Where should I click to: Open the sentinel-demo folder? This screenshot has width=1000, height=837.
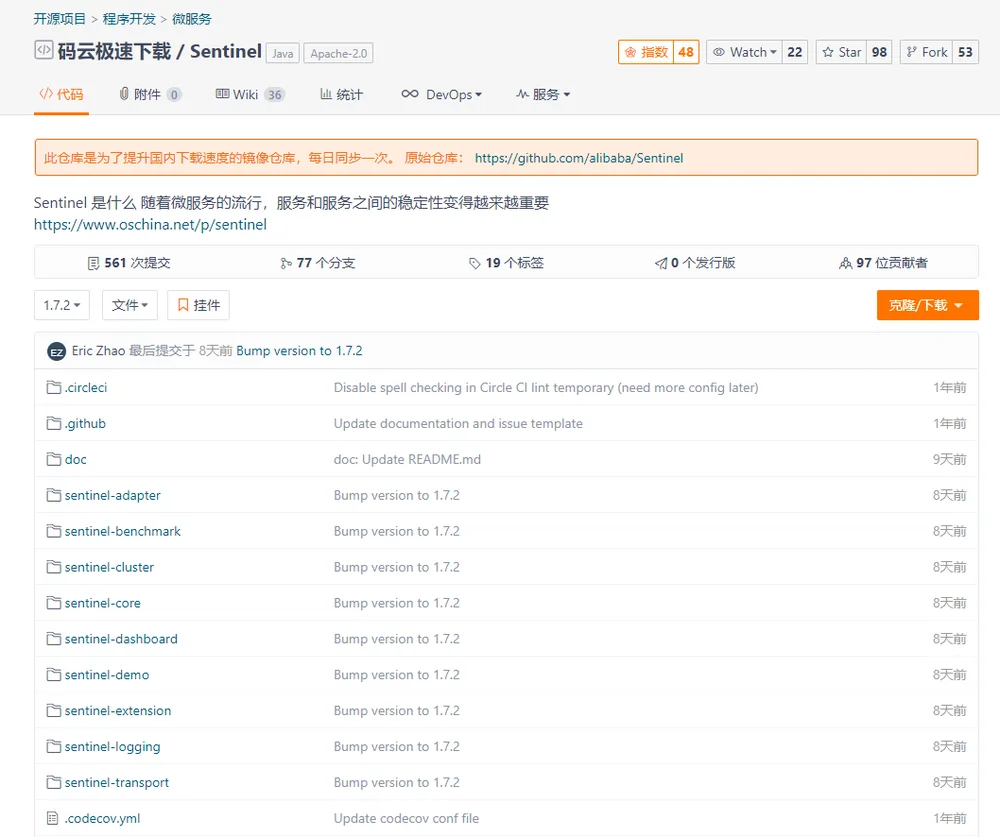click(107, 674)
